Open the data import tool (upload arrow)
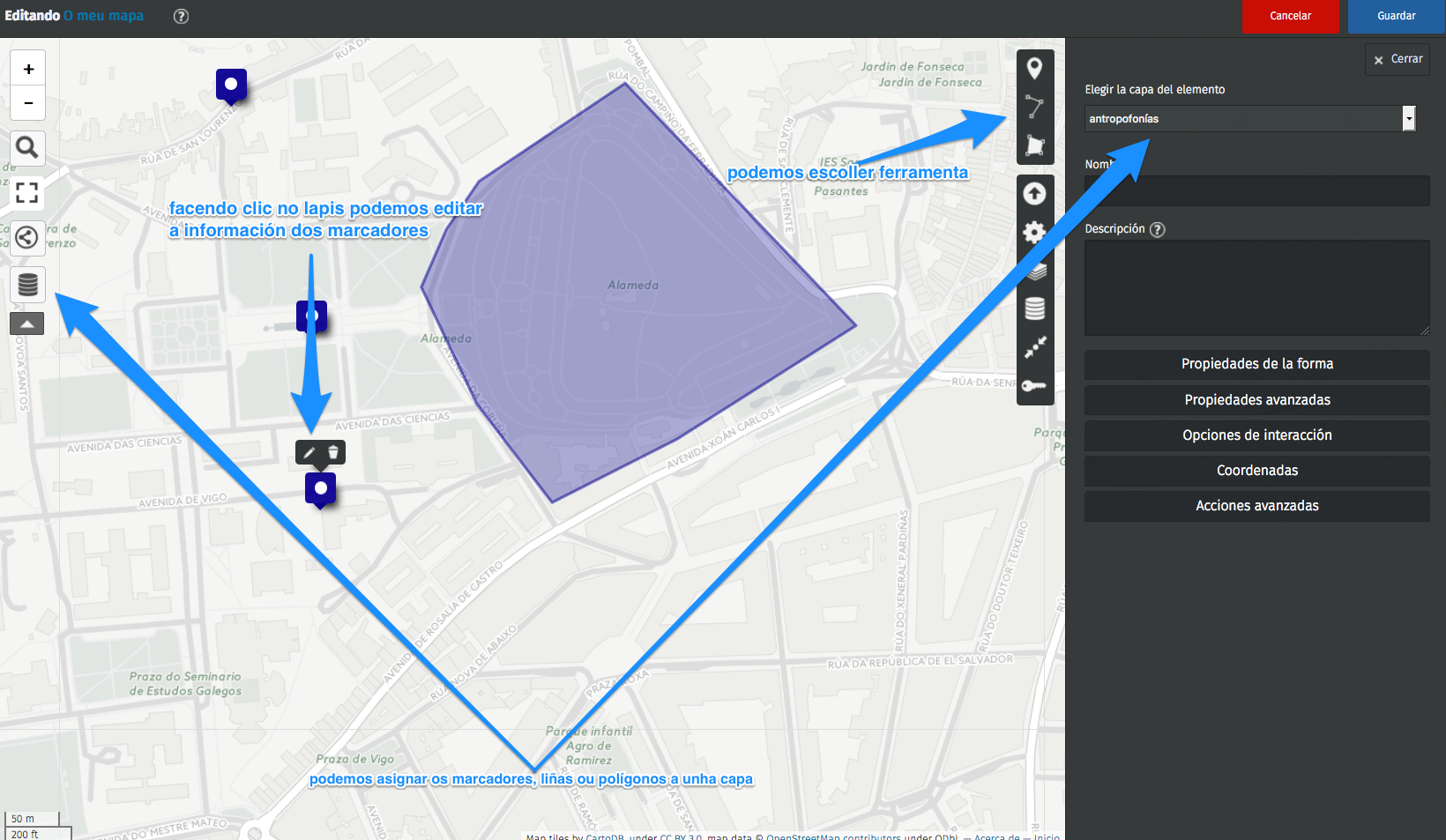This screenshot has width=1446, height=840. point(1035,193)
